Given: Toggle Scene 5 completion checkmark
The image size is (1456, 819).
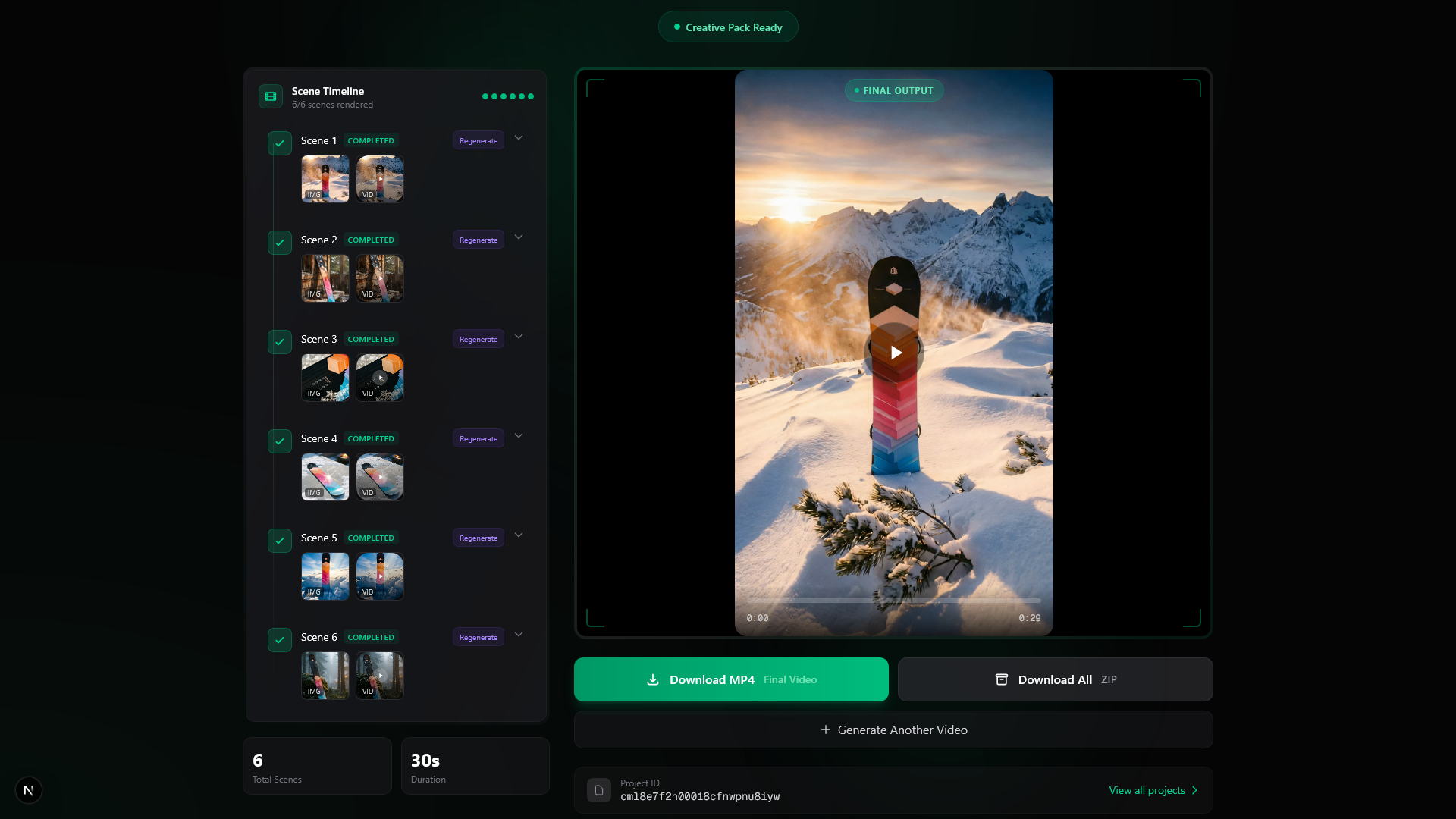Looking at the screenshot, I should coord(279,541).
